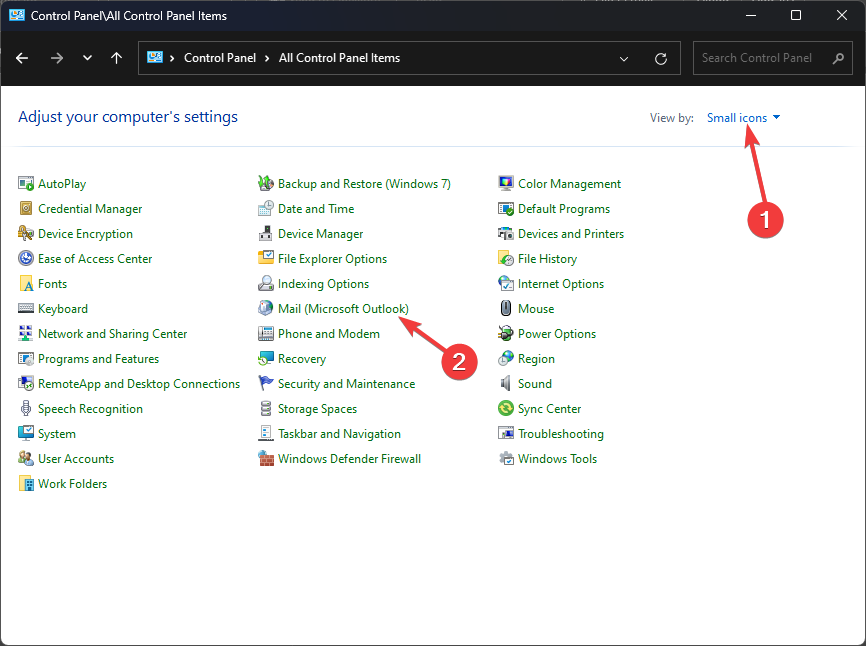Click the Work Folders icon

click(26, 483)
